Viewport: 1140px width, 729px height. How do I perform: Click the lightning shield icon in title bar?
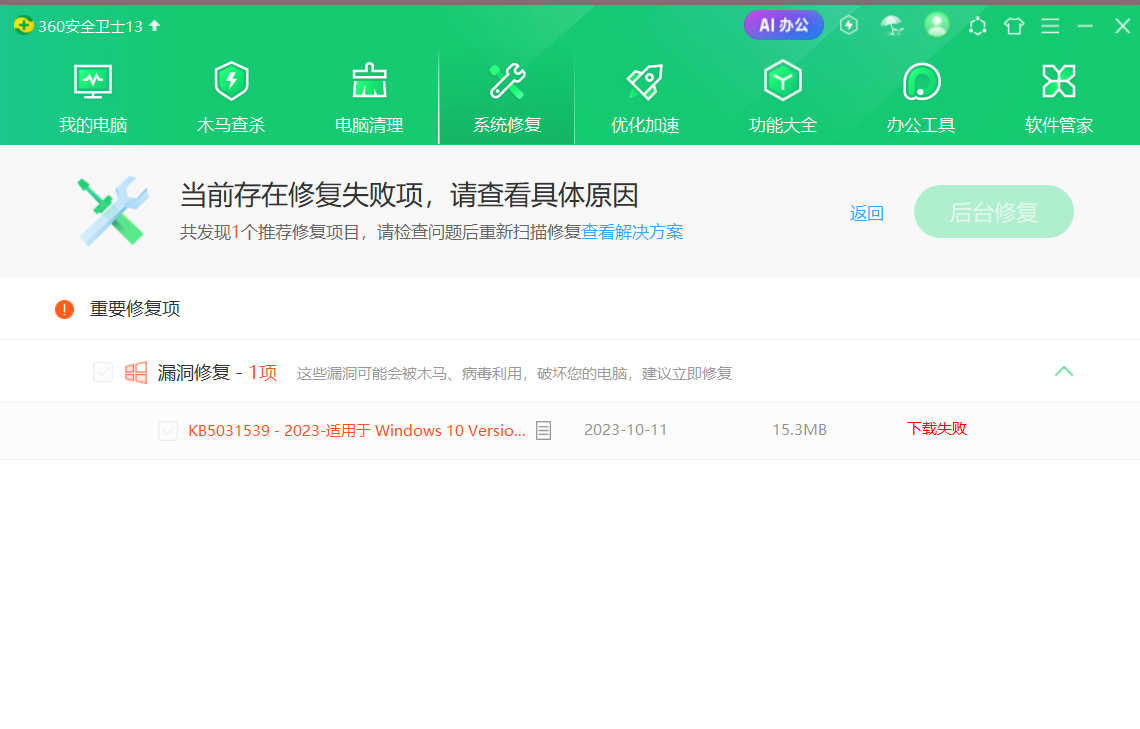(848, 25)
